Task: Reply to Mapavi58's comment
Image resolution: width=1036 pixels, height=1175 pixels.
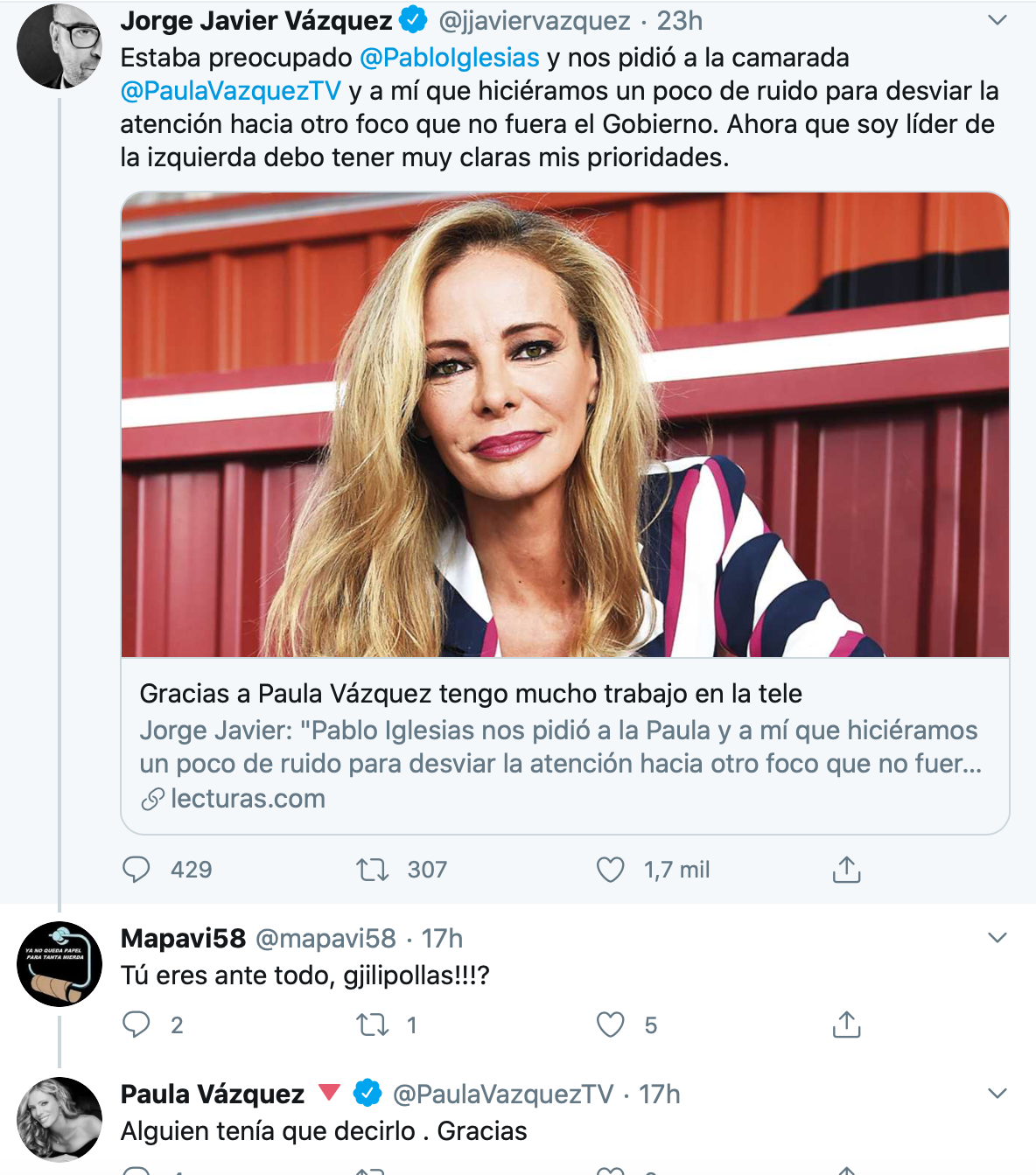Action: point(136,1025)
